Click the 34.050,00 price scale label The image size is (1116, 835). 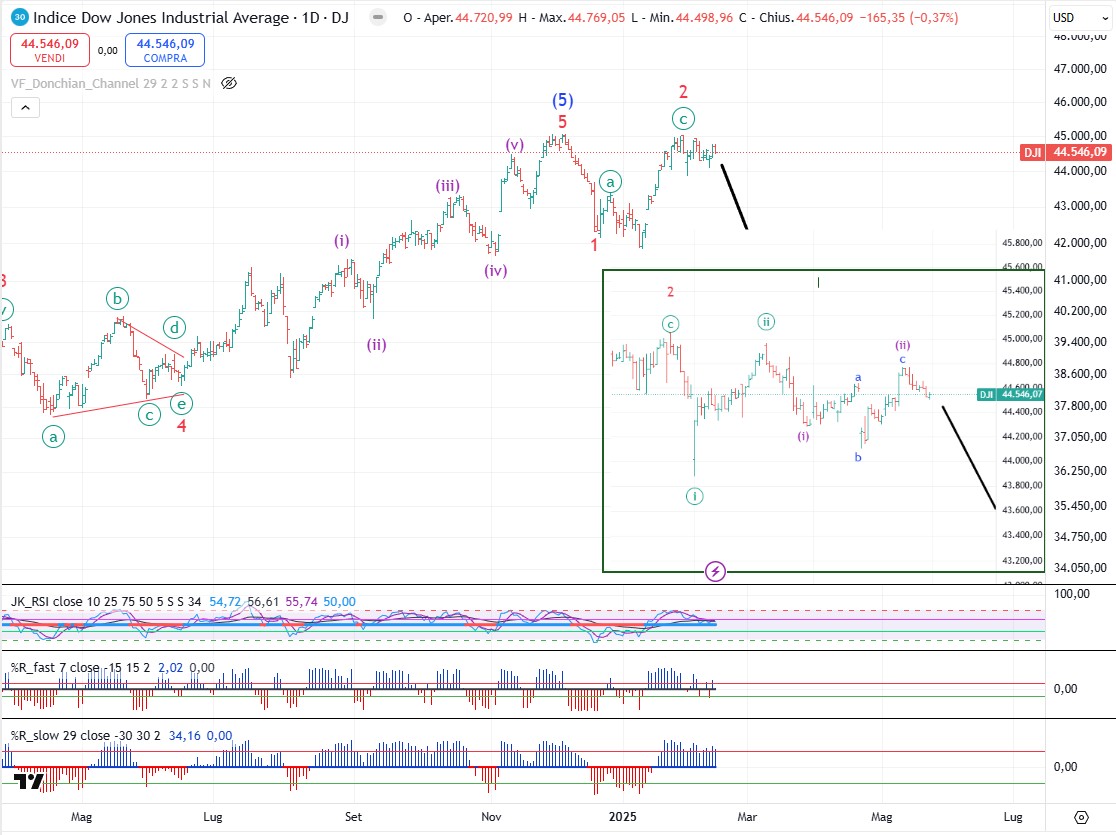(1080, 567)
